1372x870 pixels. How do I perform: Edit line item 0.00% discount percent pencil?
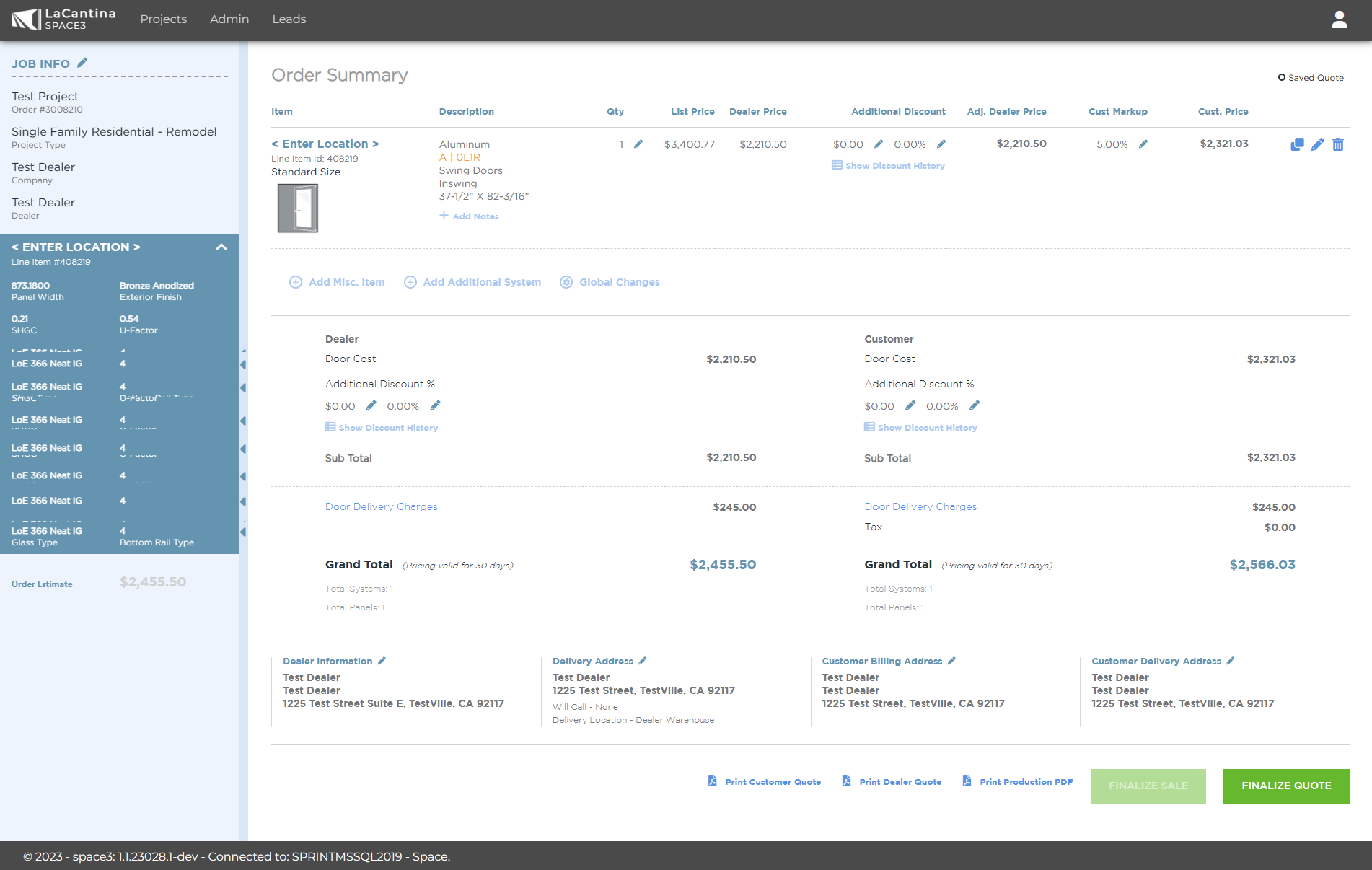[x=941, y=144]
